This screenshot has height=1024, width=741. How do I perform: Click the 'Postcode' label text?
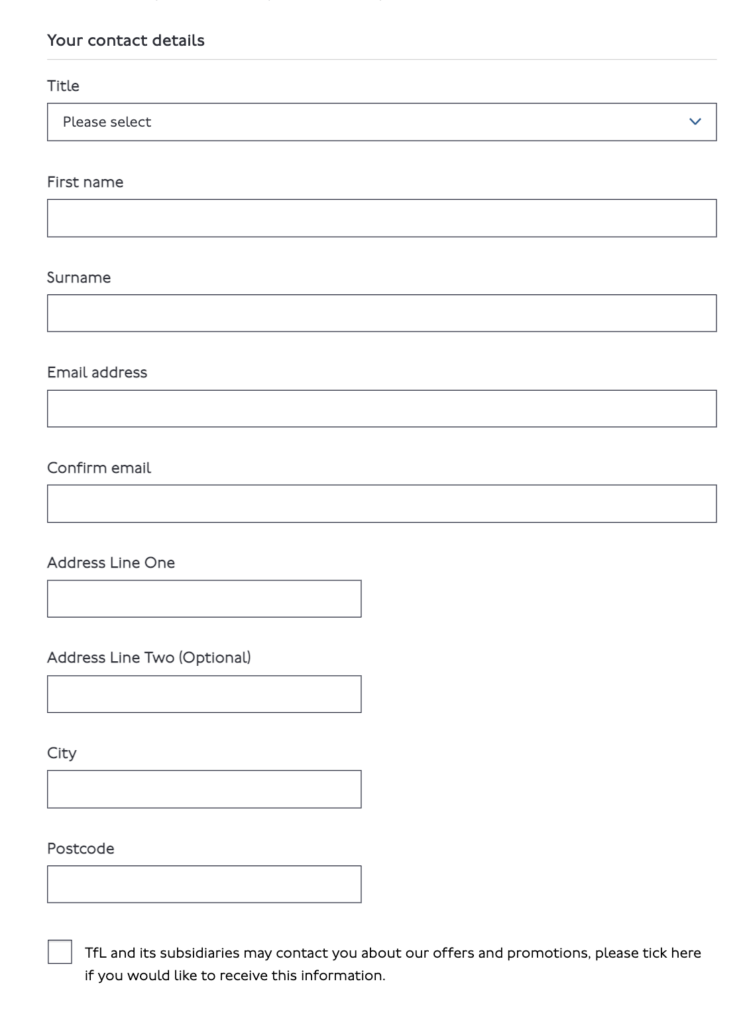(81, 848)
